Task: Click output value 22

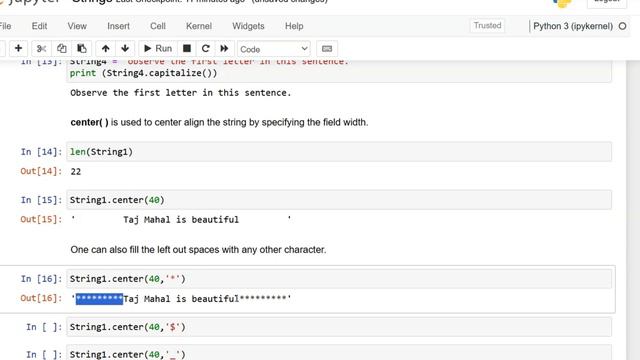Action: tap(76, 171)
